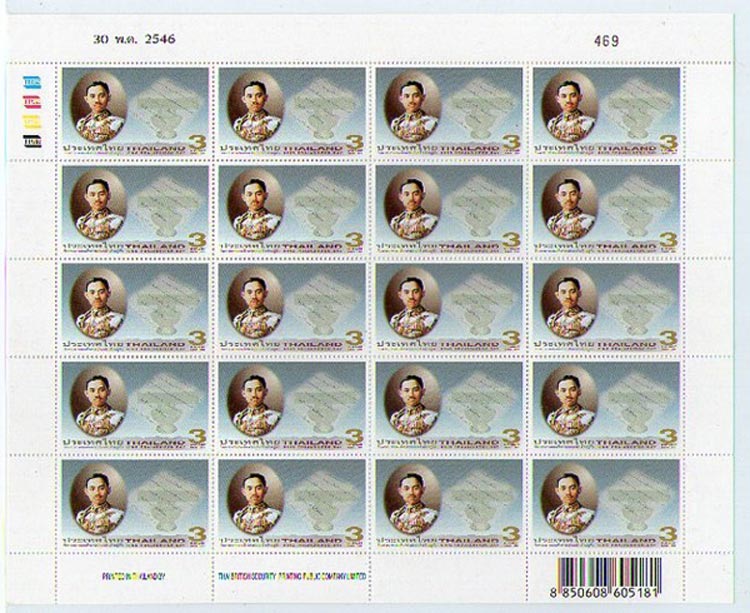Select the stamp directly below number 469
The height and width of the screenshot is (613, 750).
(606, 111)
